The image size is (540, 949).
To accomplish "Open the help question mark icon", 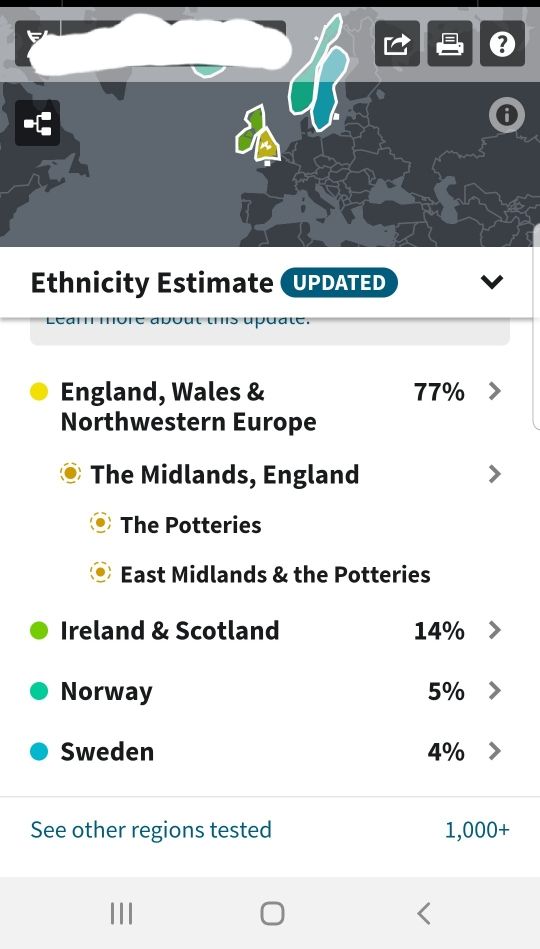I will point(502,44).
